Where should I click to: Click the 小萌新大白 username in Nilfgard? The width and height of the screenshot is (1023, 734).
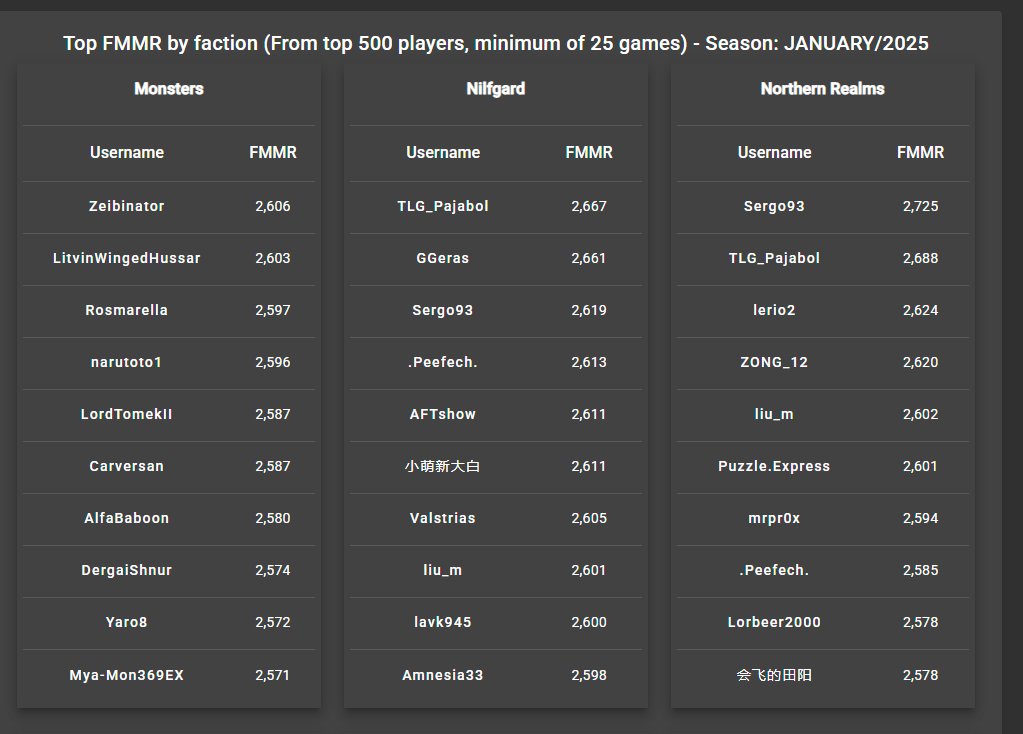pos(443,466)
